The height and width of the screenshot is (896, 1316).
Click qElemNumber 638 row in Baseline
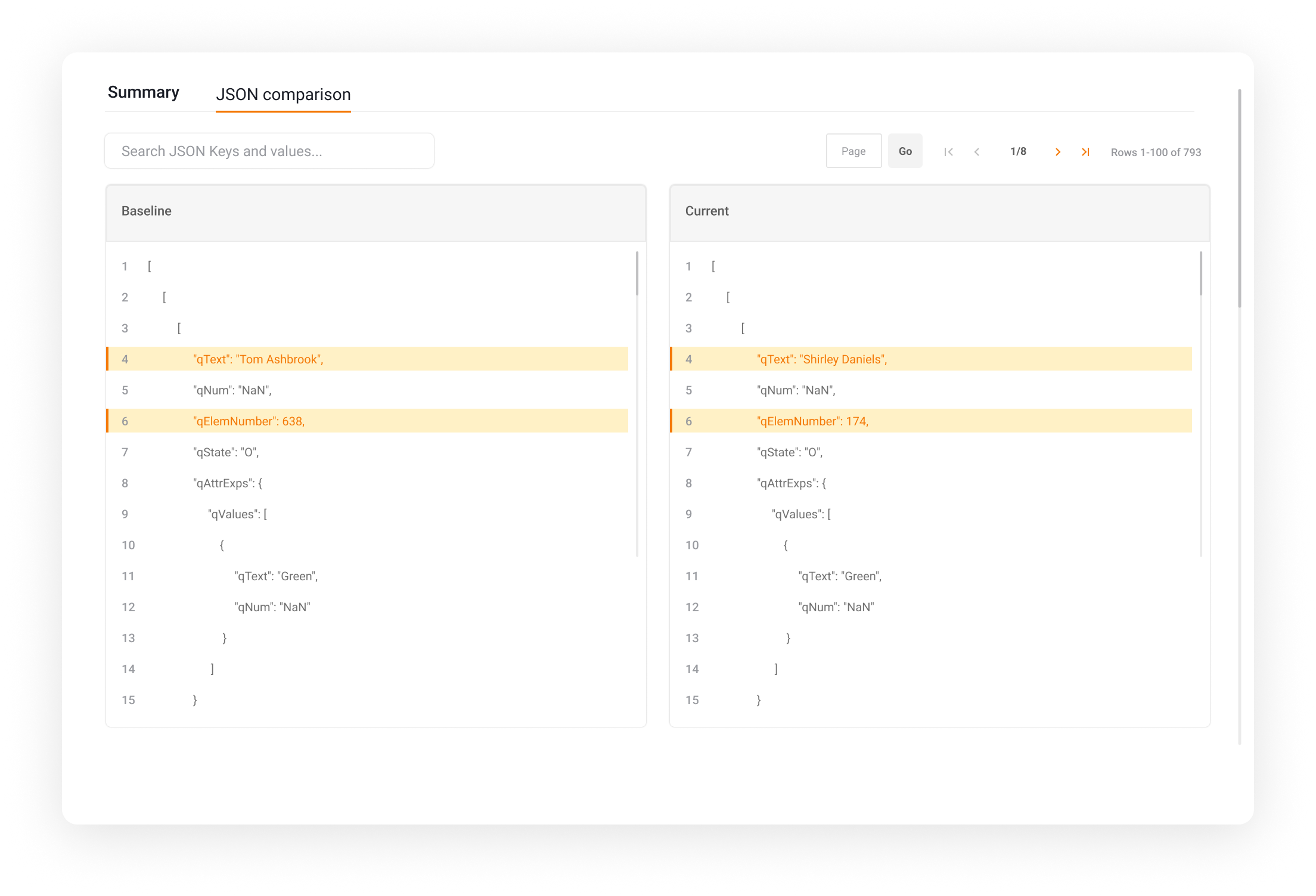[x=249, y=421]
